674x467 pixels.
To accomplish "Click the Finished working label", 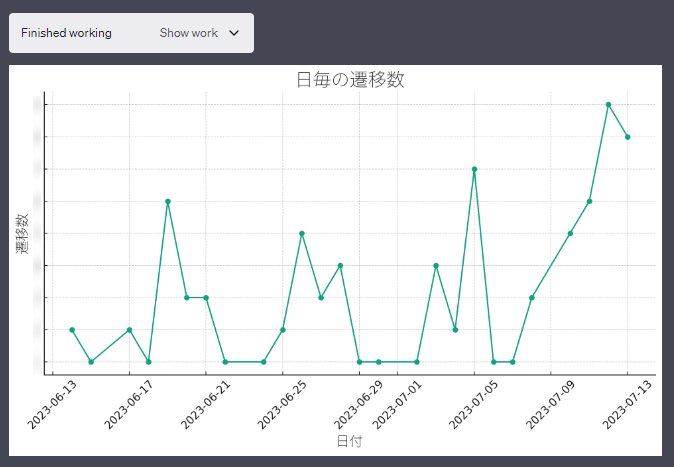I will 66,33.
